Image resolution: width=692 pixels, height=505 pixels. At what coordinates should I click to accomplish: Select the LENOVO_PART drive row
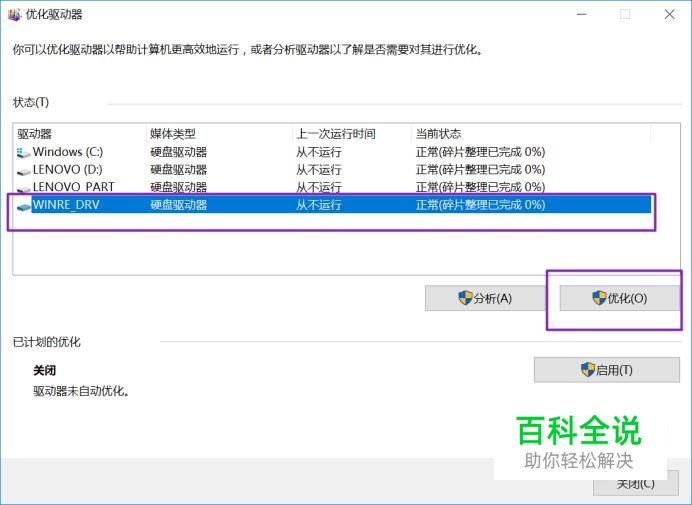[x=333, y=187]
